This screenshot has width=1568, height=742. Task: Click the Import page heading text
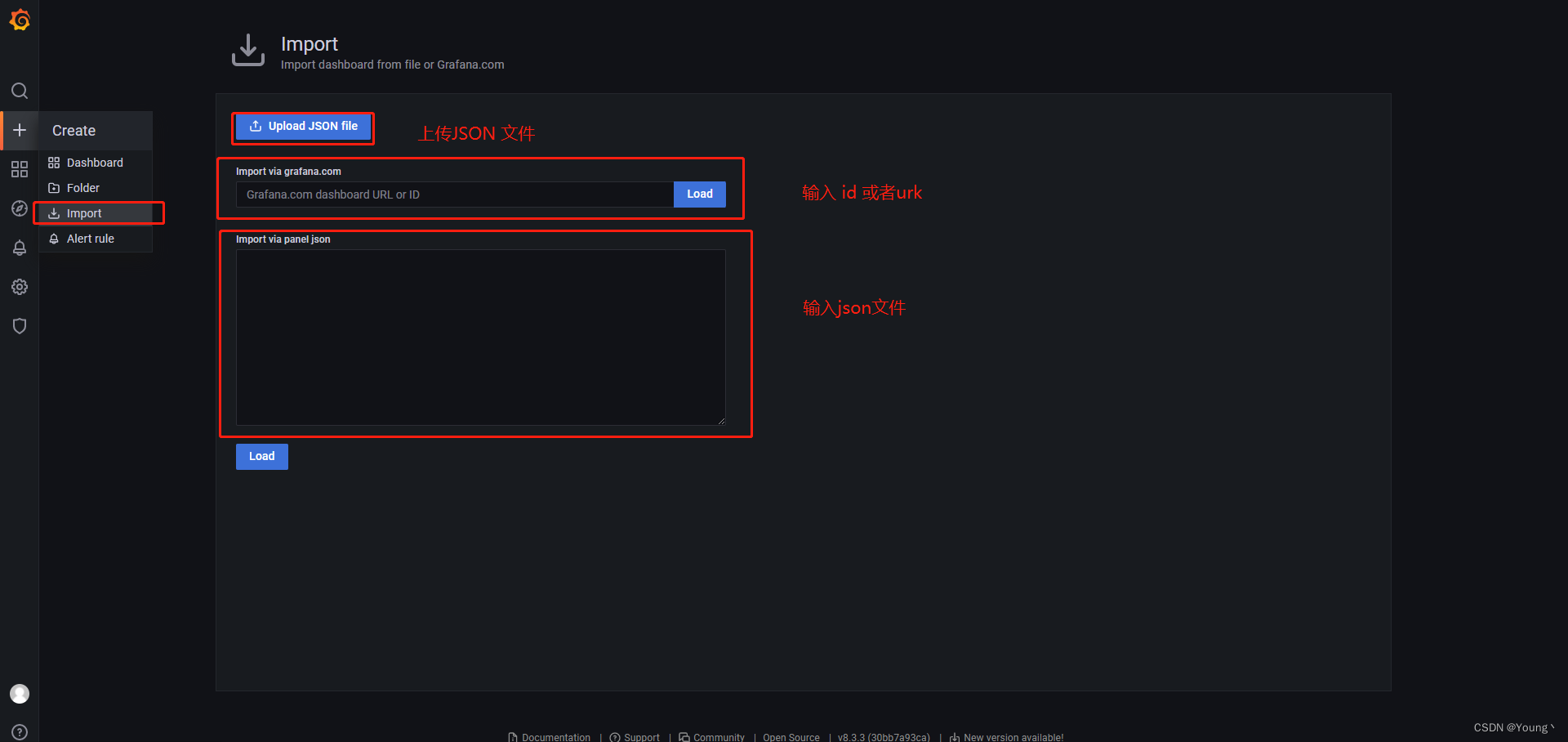[310, 44]
